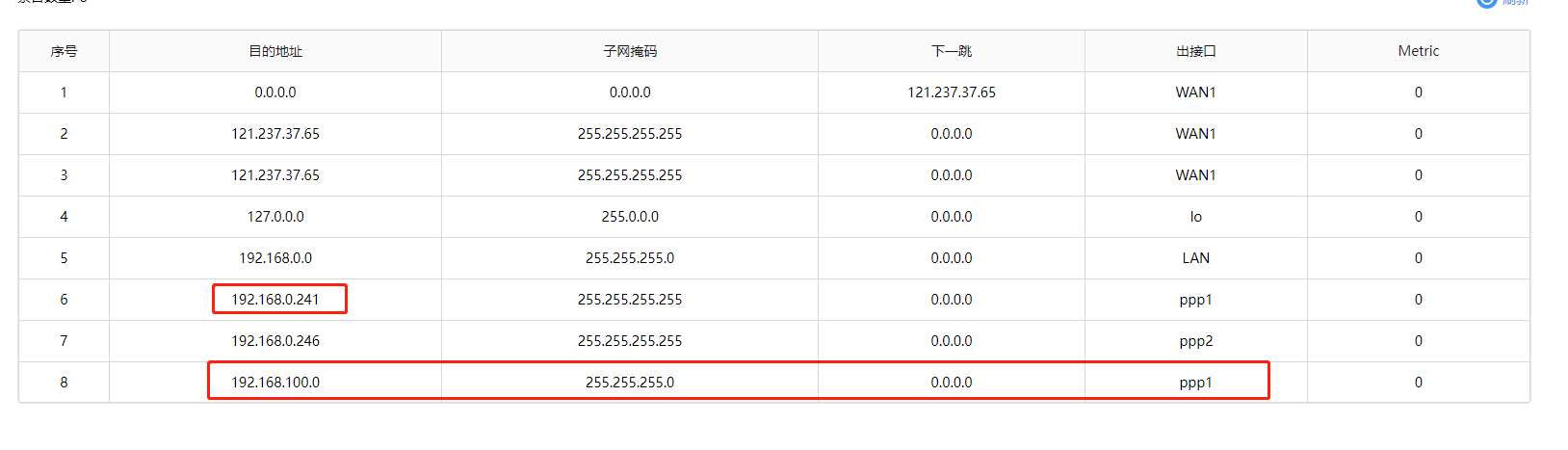Click the 下一跳 column header
Screen dimensions: 1568x450
(x=952, y=51)
